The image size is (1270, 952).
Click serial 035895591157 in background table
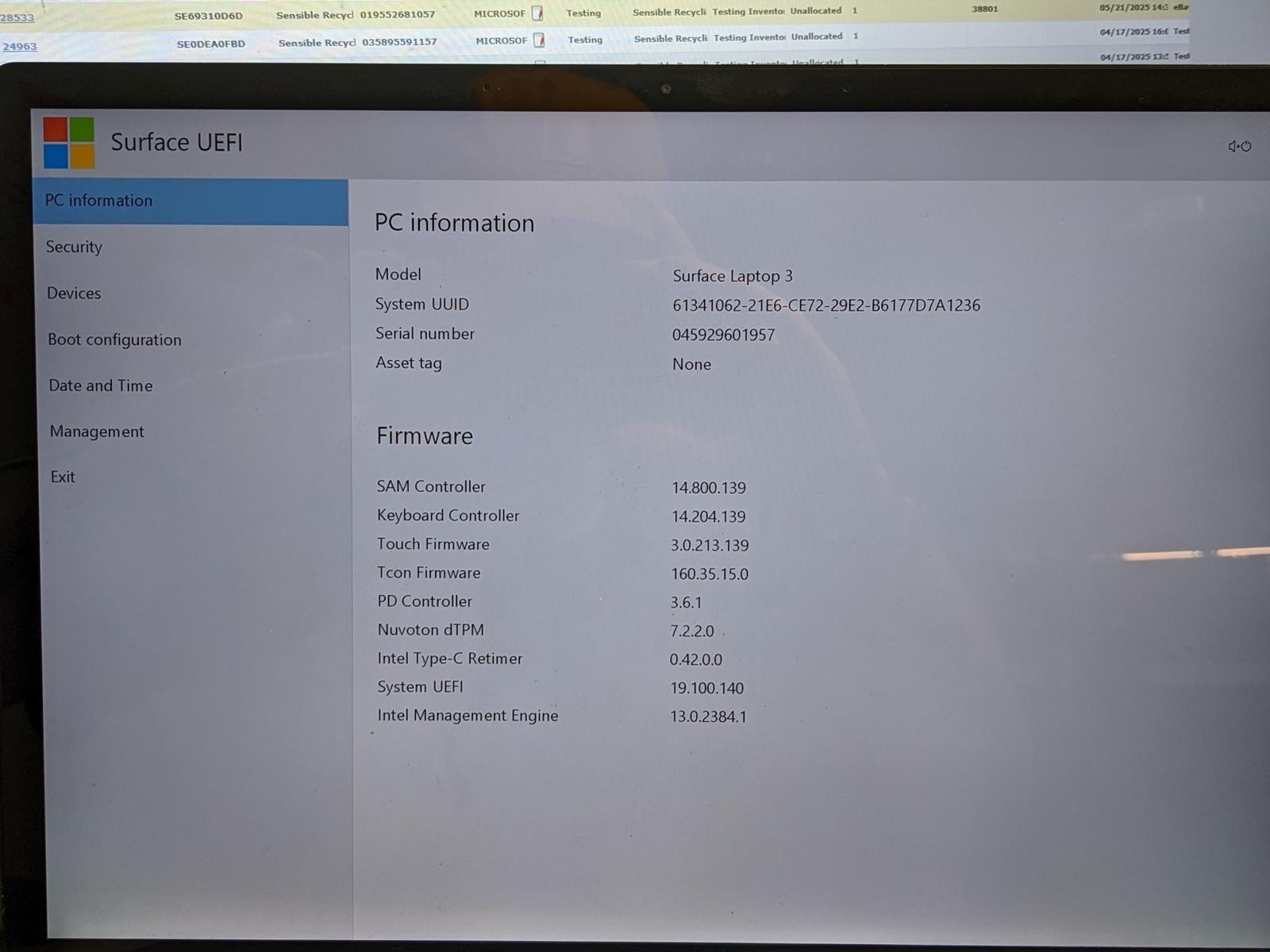[399, 41]
